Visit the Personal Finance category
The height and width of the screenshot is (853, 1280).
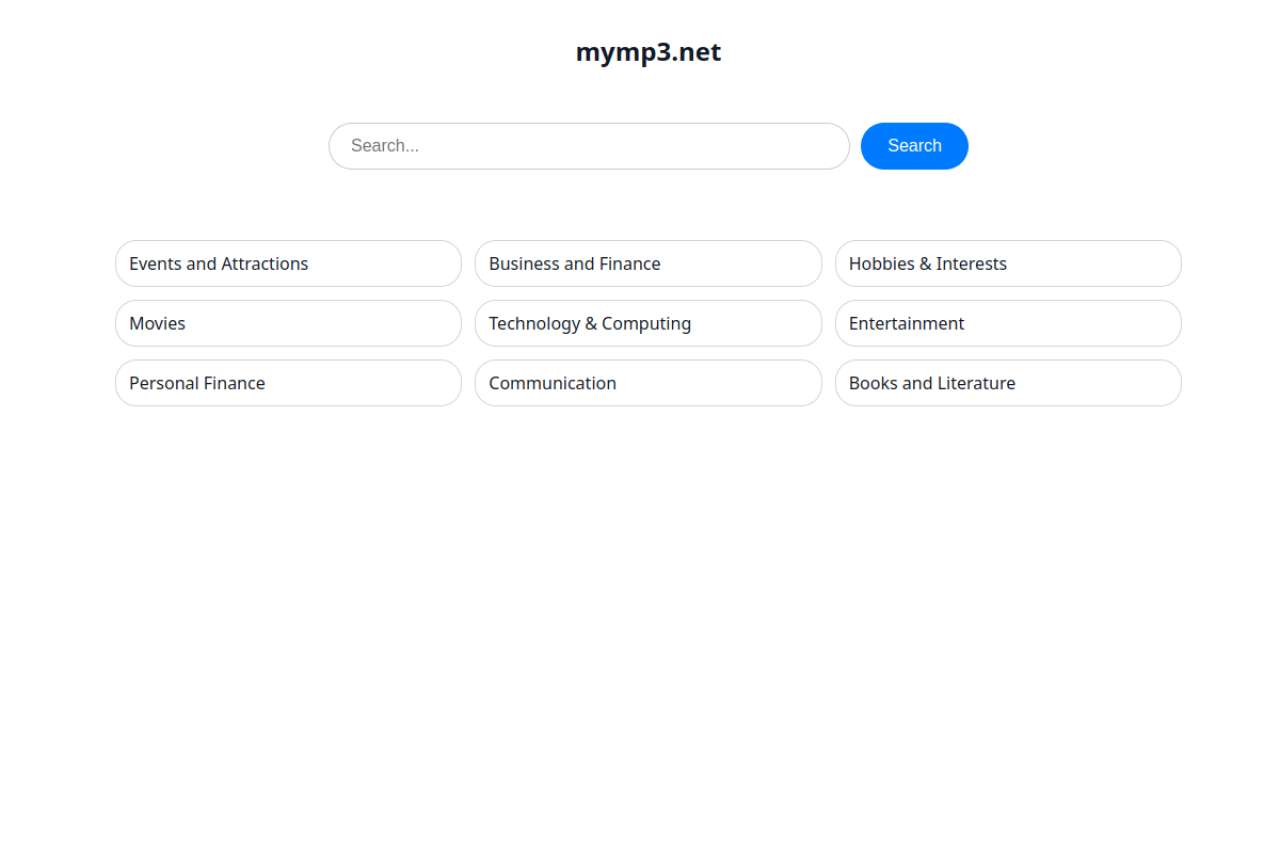point(288,383)
